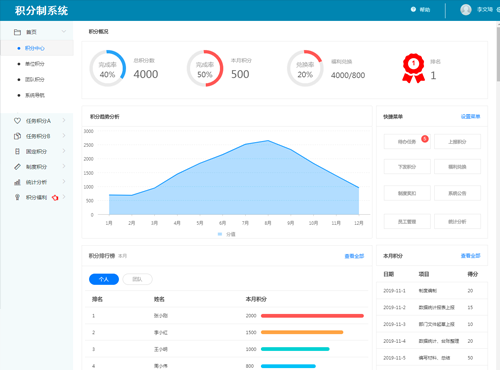Click the help question mark icon in header
Image resolution: width=500 pixels, height=370 pixels.
coord(413,9)
